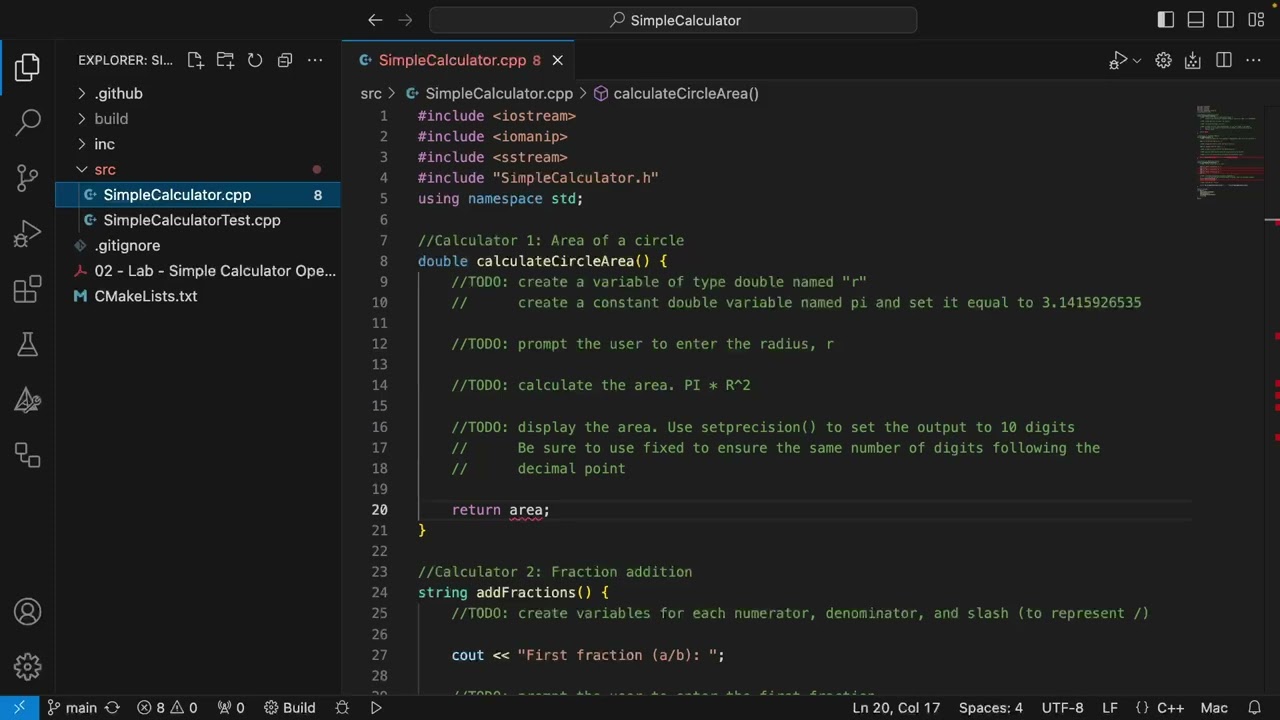Open the Explorer view in activity bar
Image resolution: width=1280 pixels, height=720 pixels.
(x=28, y=68)
